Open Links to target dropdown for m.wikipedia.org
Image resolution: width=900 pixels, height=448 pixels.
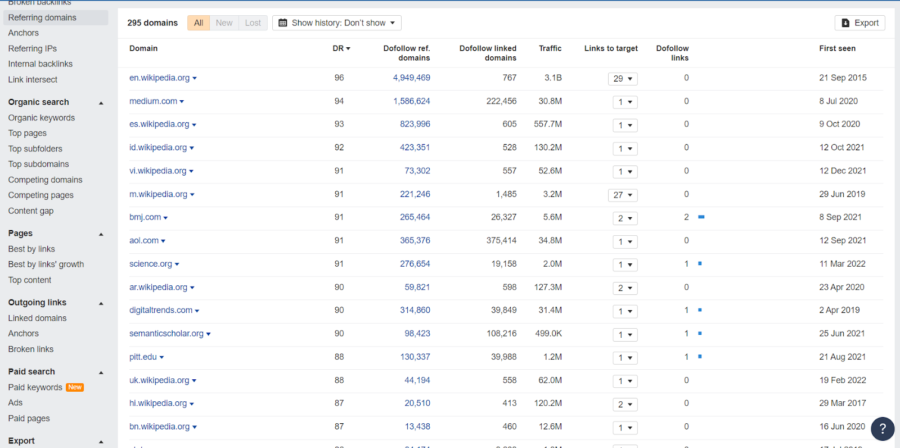[x=623, y=195]
